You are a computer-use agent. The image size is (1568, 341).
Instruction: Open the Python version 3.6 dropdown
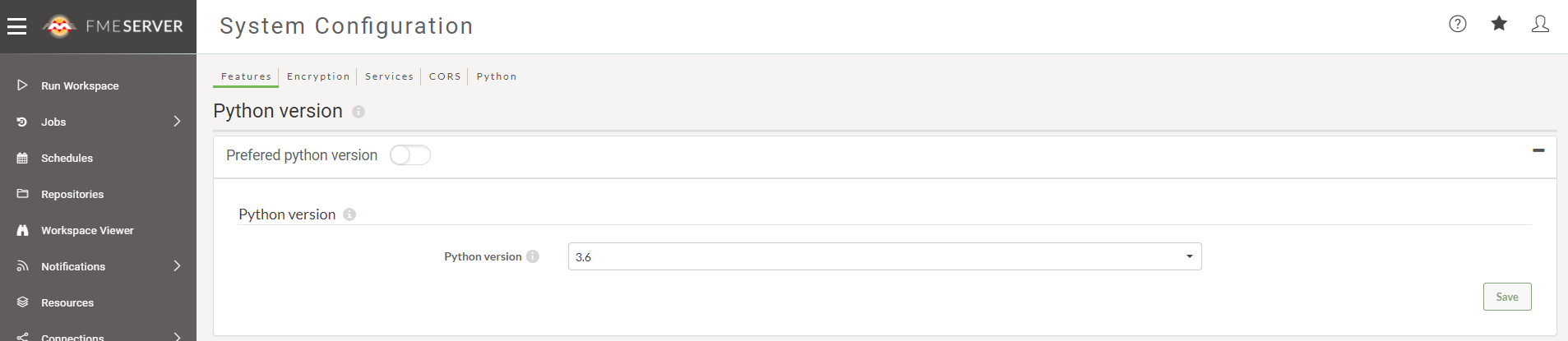885,256
